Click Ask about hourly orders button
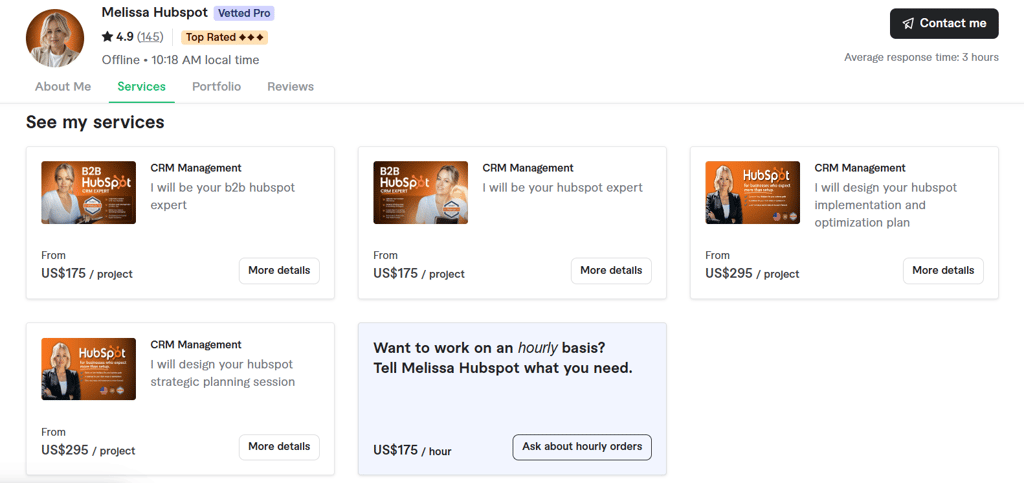Image resolution: width=1024 pixels, height=483 pixels. pos(582,447)
